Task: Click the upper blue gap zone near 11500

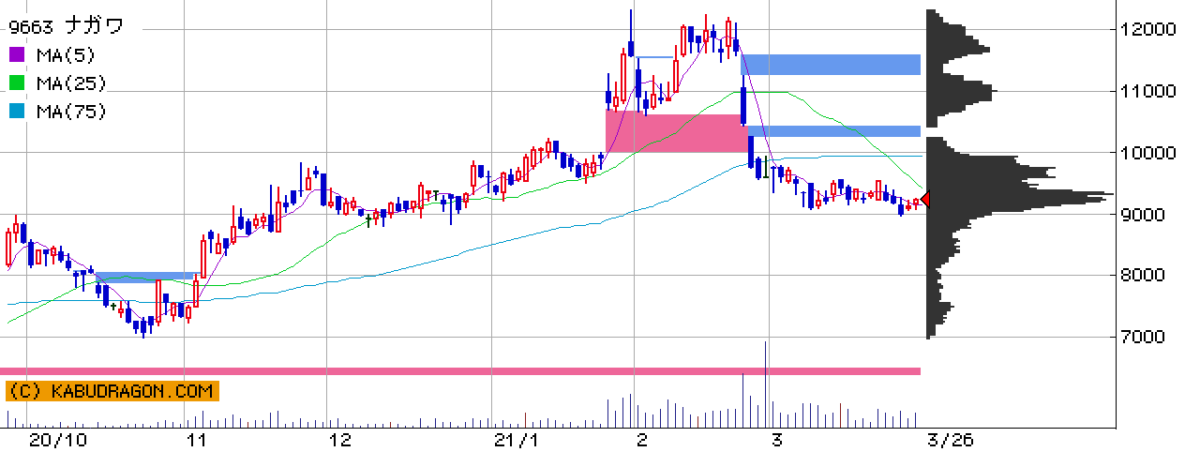Action: (x=830, y=64)
